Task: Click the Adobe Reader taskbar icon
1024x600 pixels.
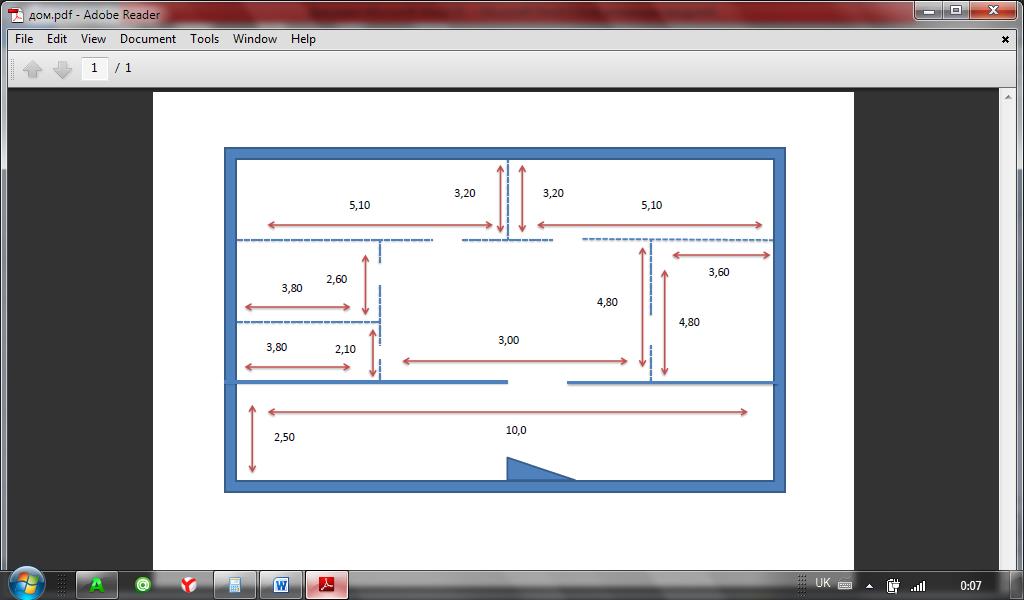Action: (327, 584)
